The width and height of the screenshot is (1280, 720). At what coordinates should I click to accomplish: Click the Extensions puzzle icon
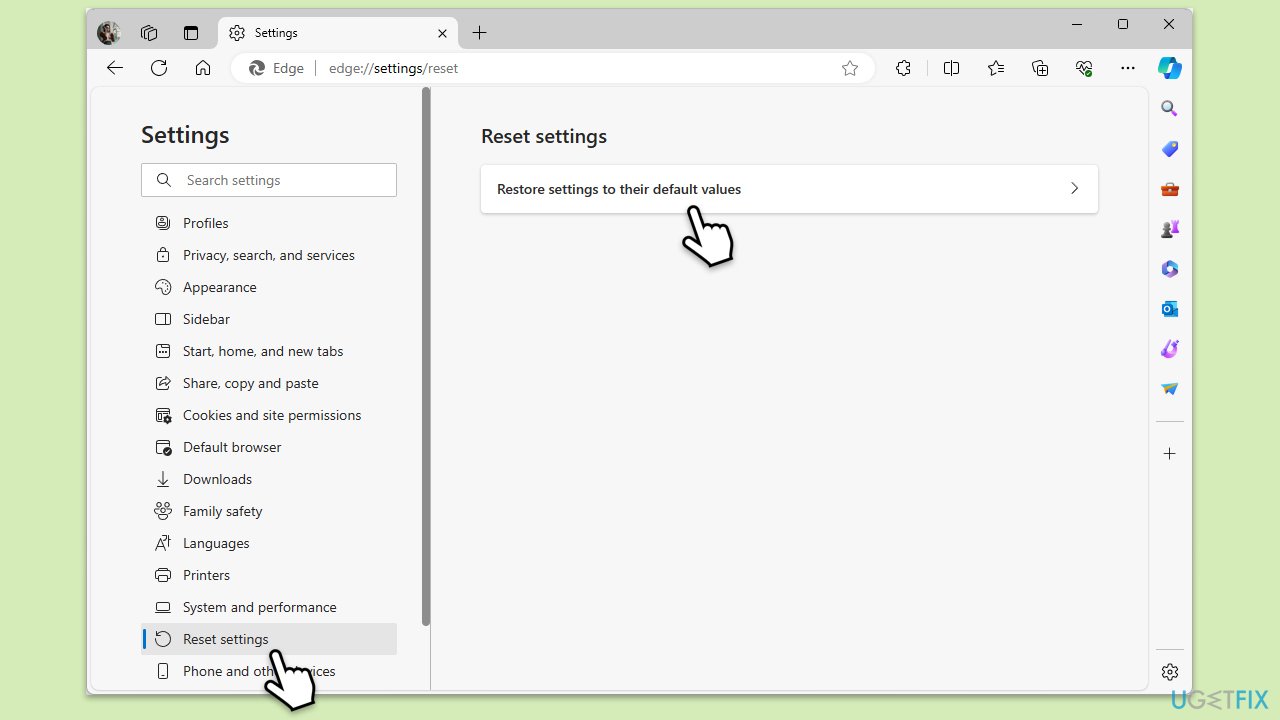pos(903,68)
